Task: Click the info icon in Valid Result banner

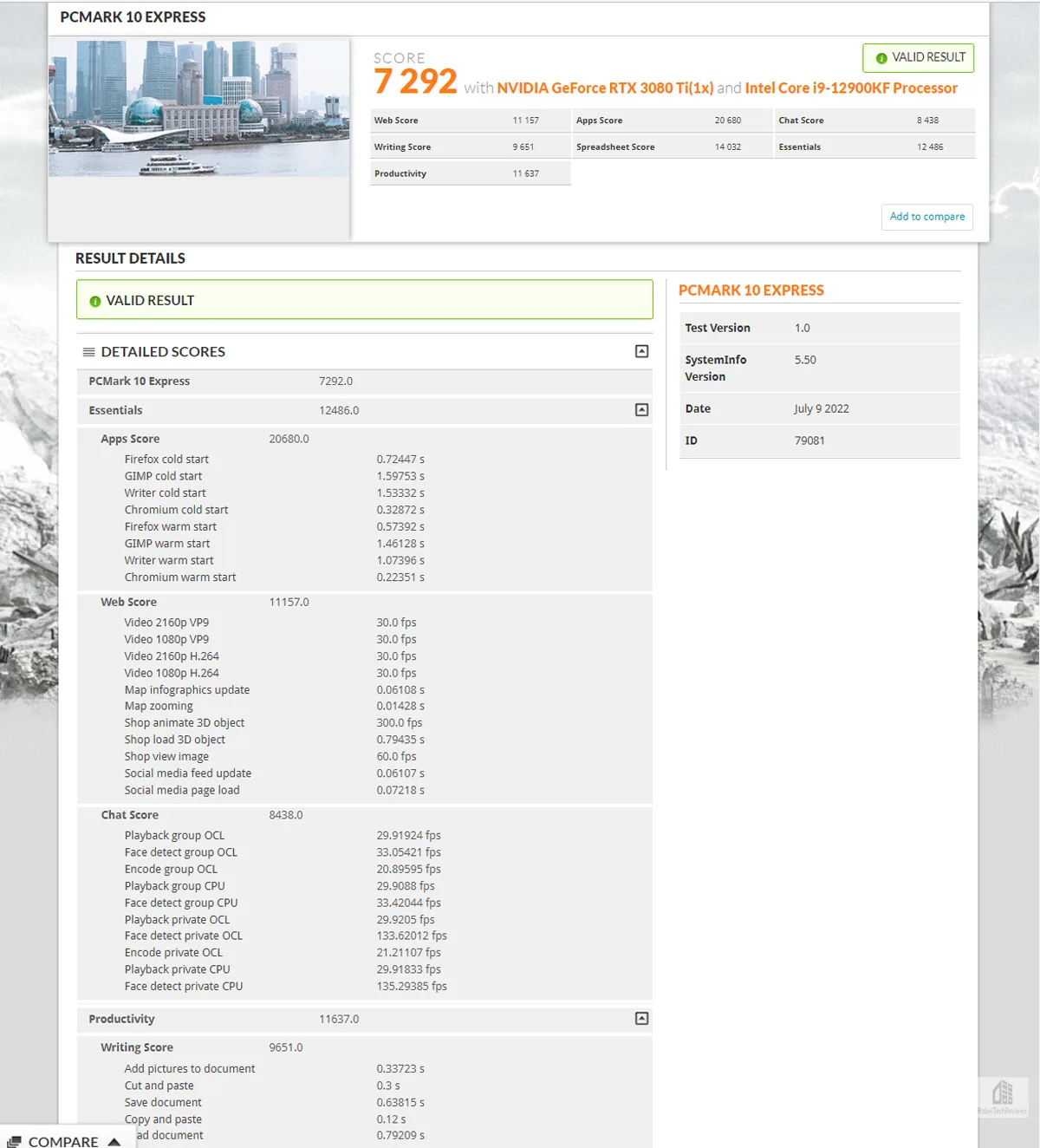Action: click(x=95, y=301)
